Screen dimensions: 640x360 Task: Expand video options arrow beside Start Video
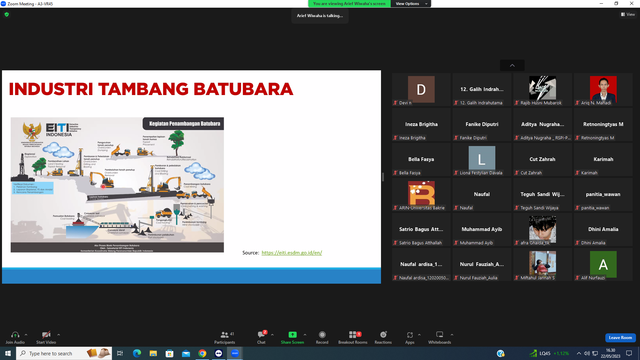pyautogui.click(x=58, y=335)
